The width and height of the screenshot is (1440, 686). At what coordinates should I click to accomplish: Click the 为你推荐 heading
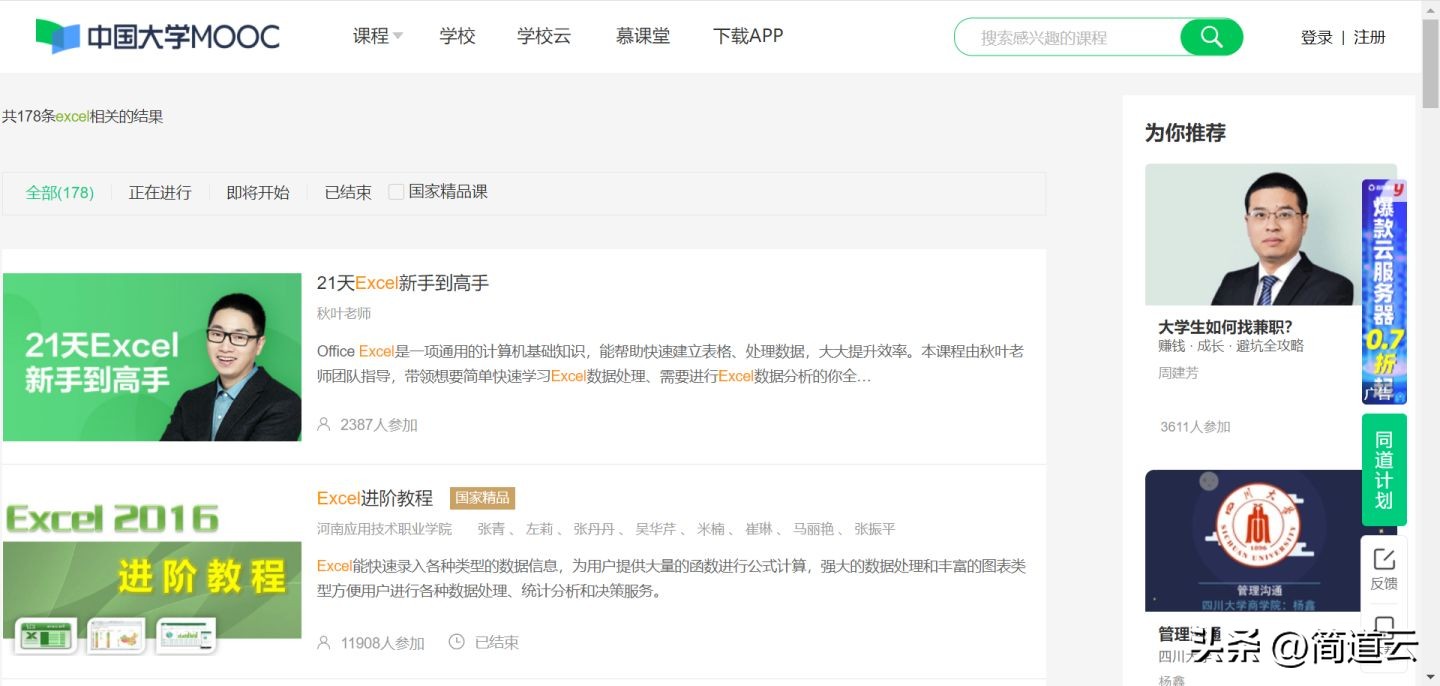click(x=1185, y=132)
